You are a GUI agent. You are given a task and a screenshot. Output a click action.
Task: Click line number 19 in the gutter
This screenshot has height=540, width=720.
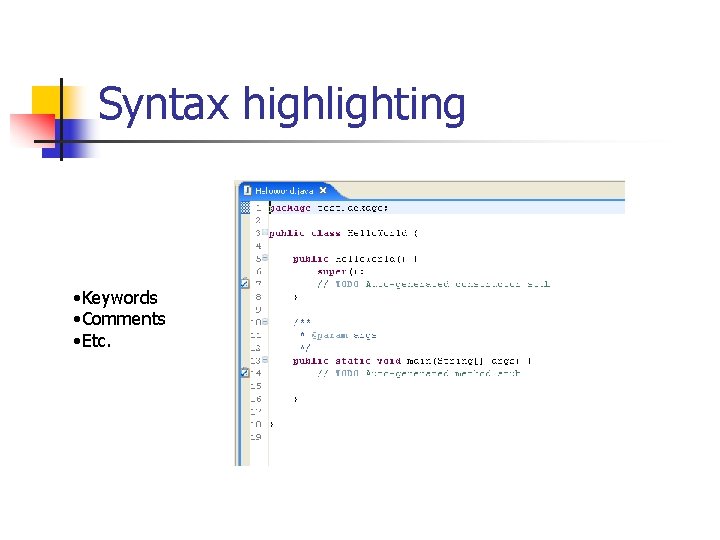pyautogui.click(x=256, y=437)
